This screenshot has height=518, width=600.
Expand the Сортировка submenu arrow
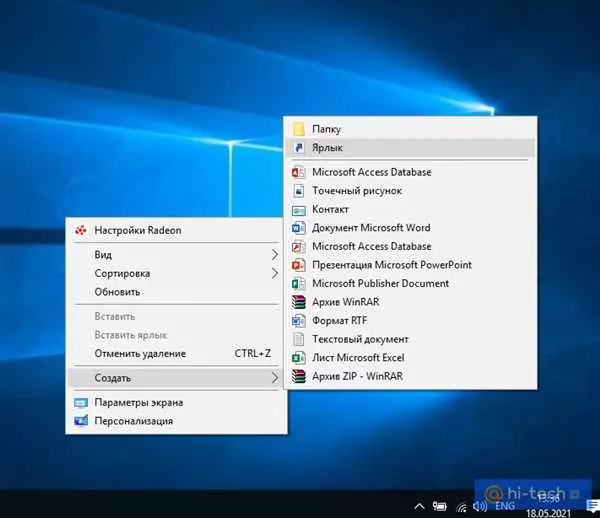[274, 273]
